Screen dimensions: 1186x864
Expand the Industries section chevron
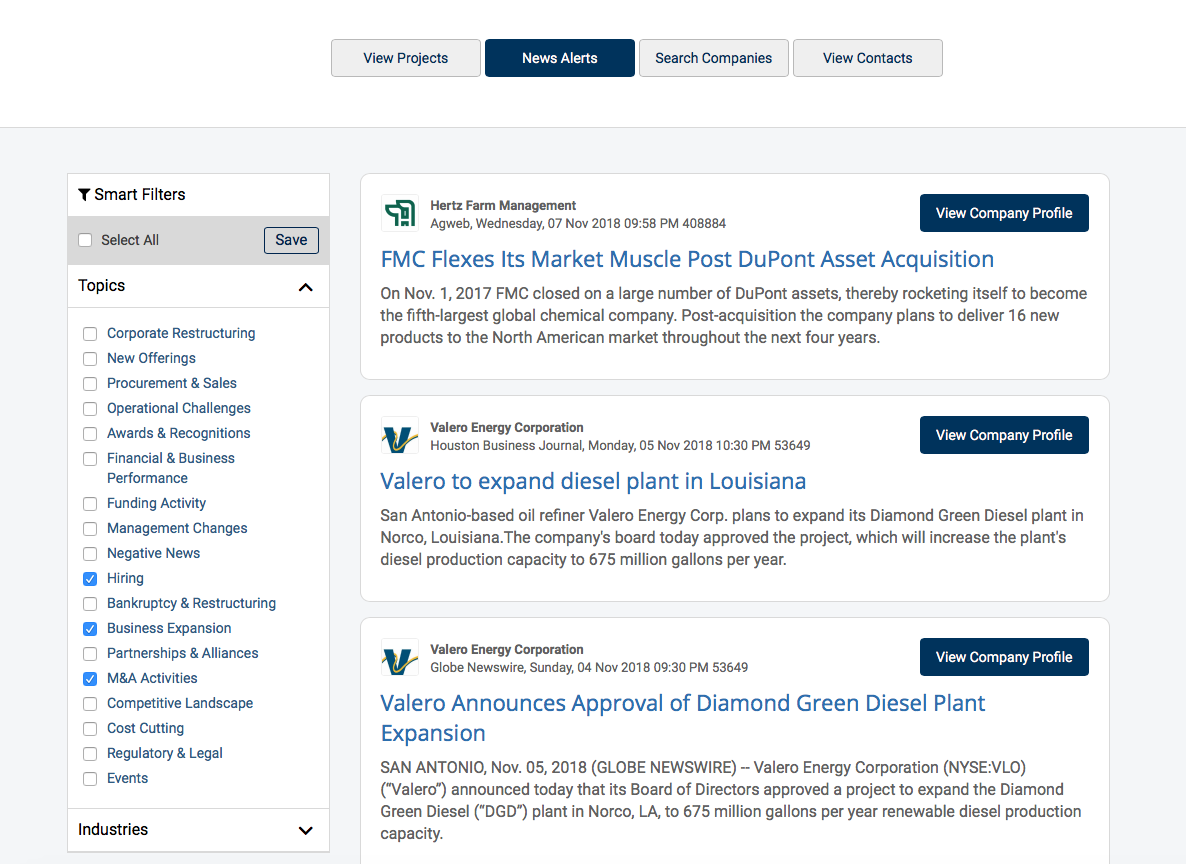pos(306,831)
